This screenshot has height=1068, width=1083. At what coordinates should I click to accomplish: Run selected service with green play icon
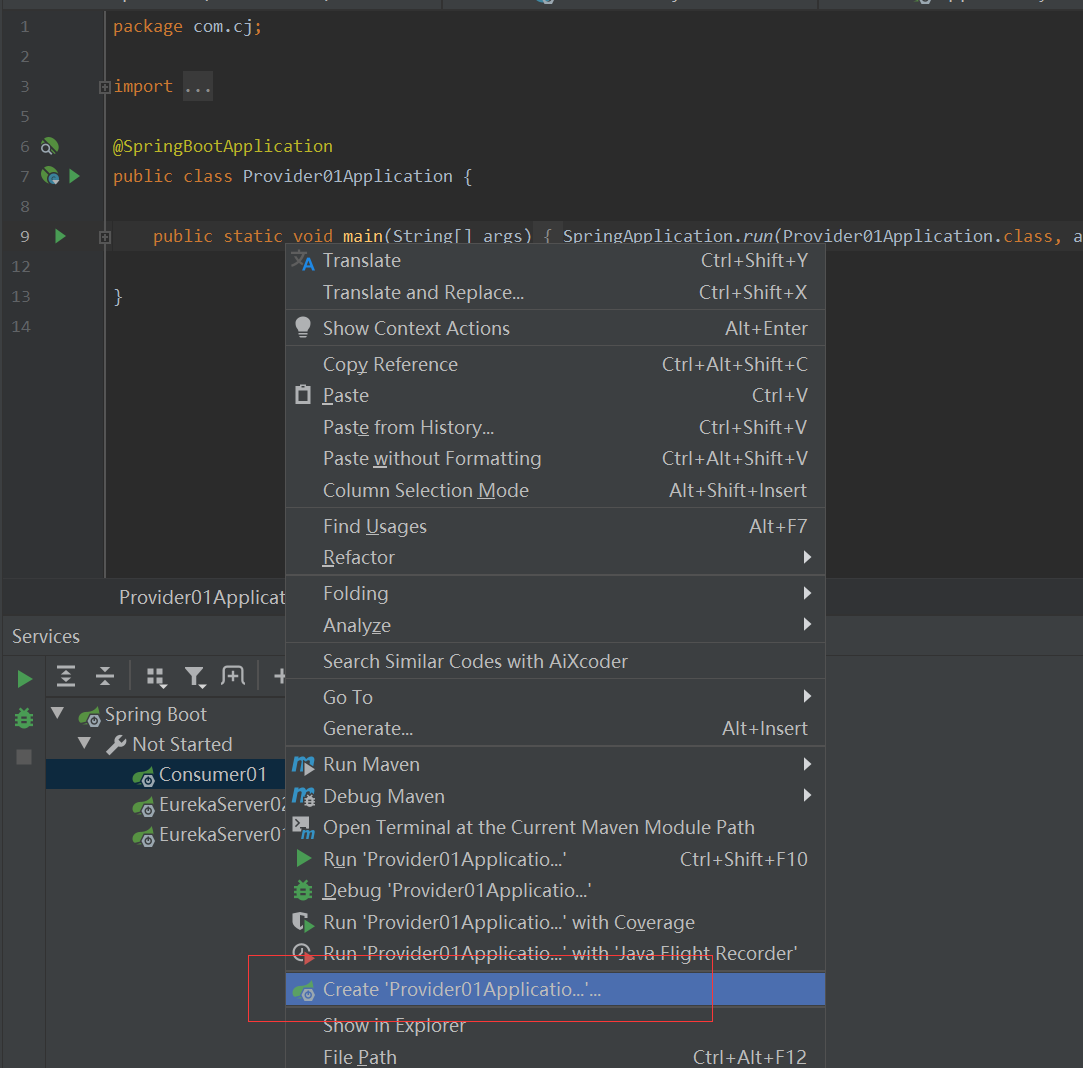[x=23, y=678]
